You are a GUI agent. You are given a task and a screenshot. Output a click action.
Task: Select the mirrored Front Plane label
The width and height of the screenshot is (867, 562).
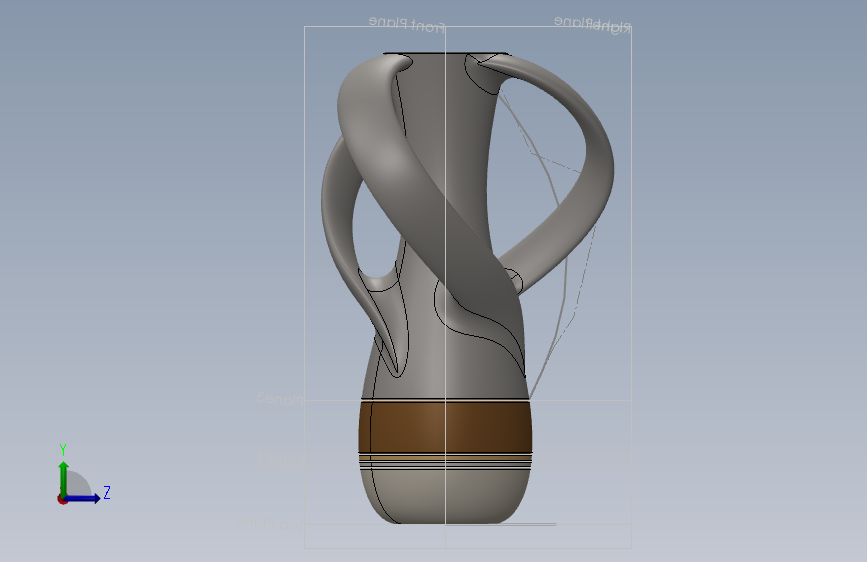coord(407,24)
